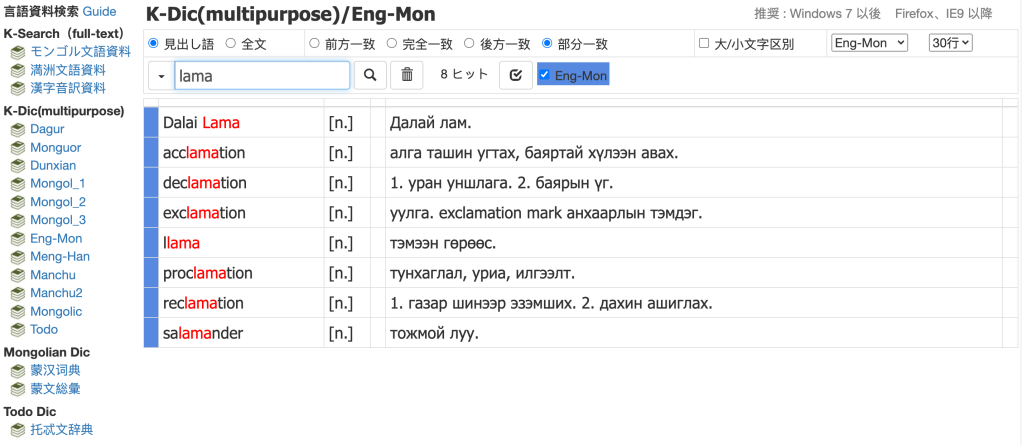The height and width of the screenshot is (445, 1022).
Task: Expand the search history dropdown arrow
Action: click(162, 75)
